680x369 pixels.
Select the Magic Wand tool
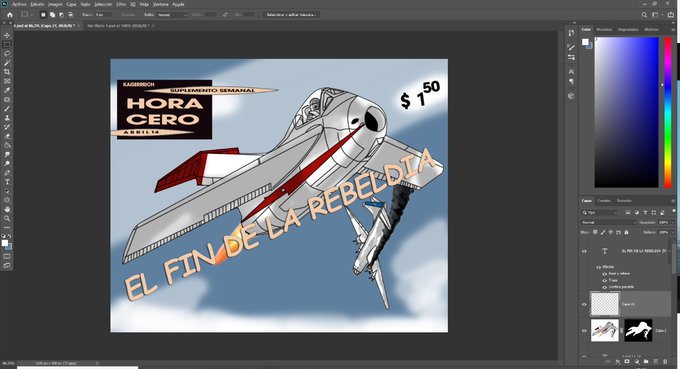pos(7,63)
